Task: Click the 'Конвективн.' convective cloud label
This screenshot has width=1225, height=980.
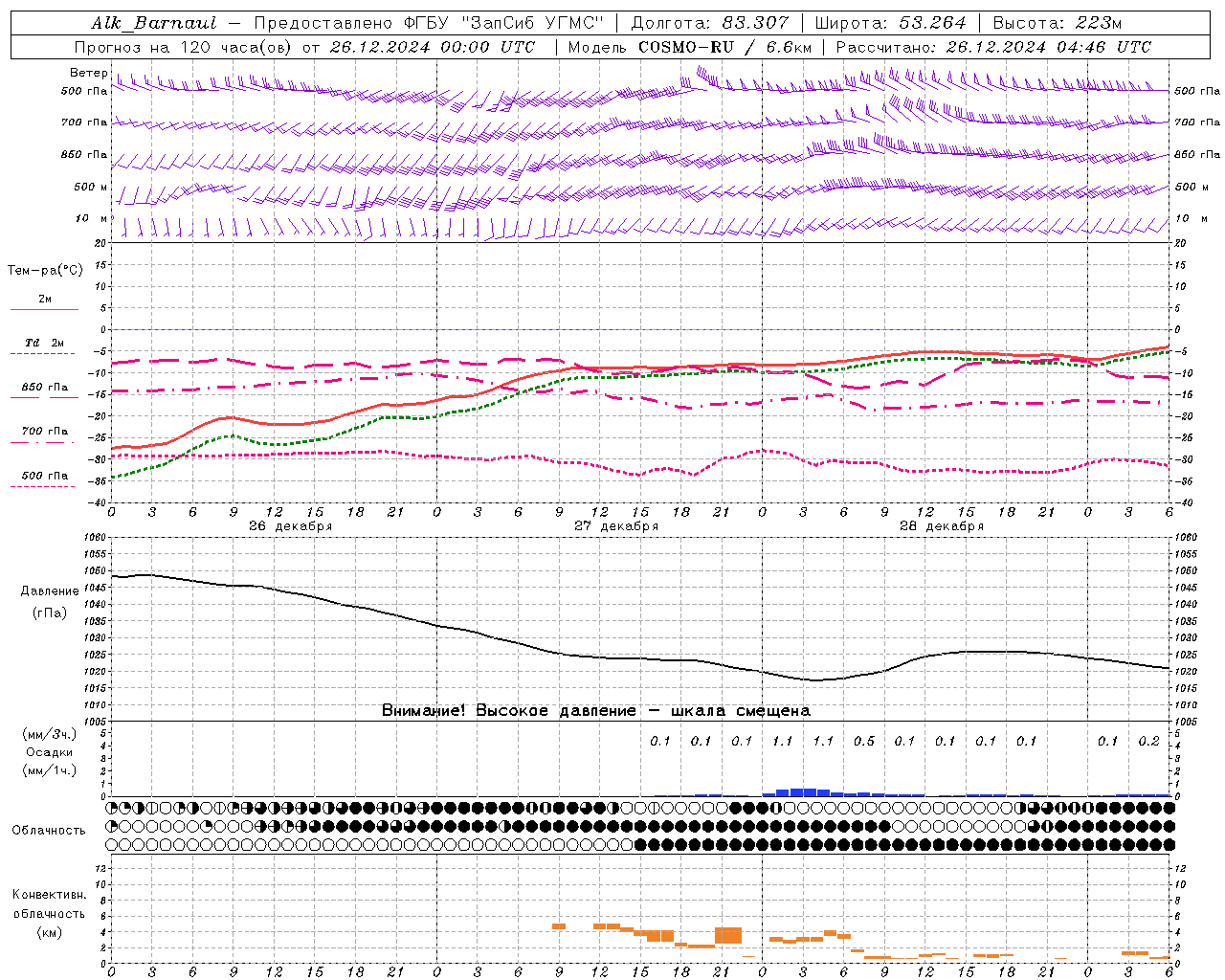Action: (49, 896)
